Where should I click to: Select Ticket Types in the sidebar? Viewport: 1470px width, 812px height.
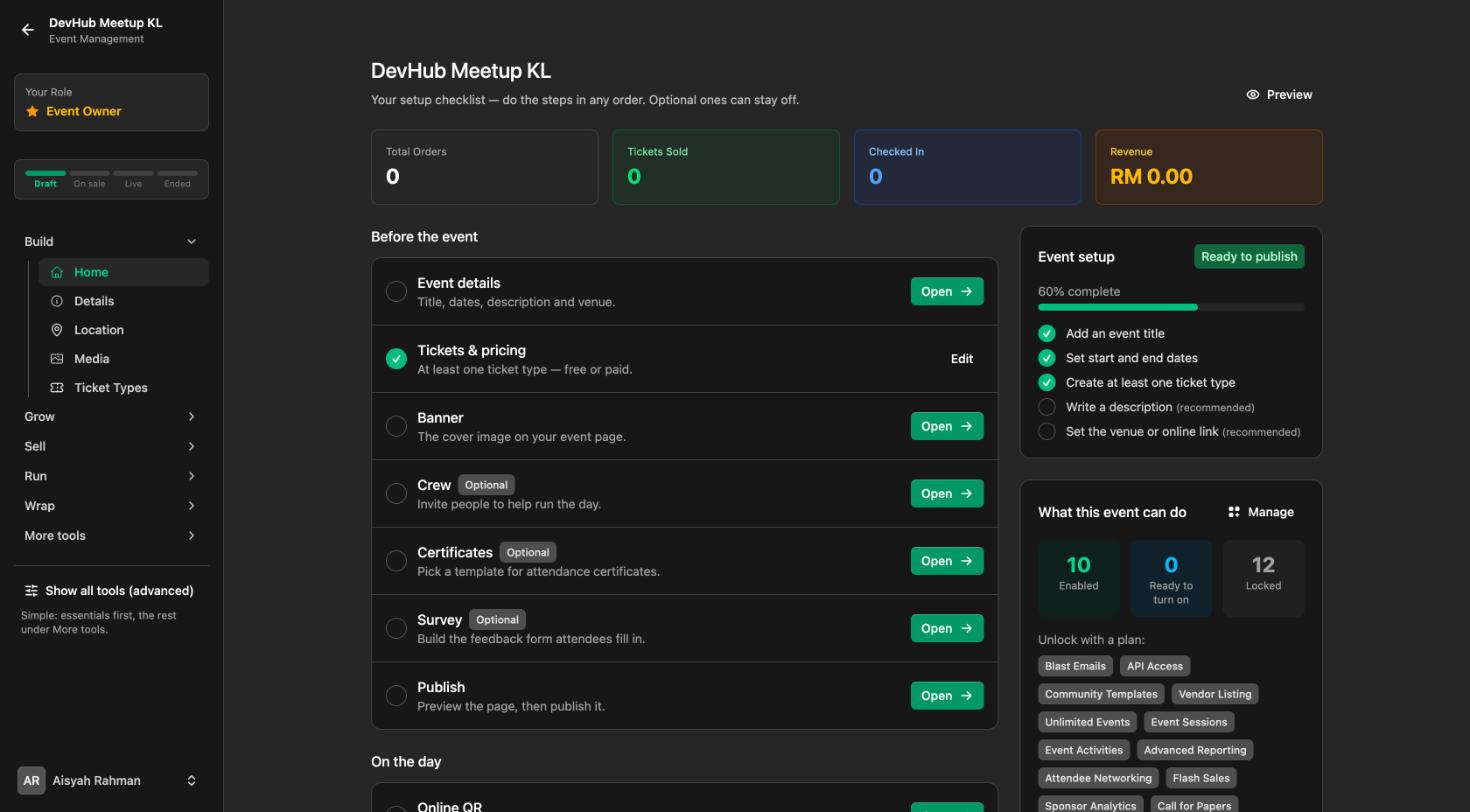(123, 388)
